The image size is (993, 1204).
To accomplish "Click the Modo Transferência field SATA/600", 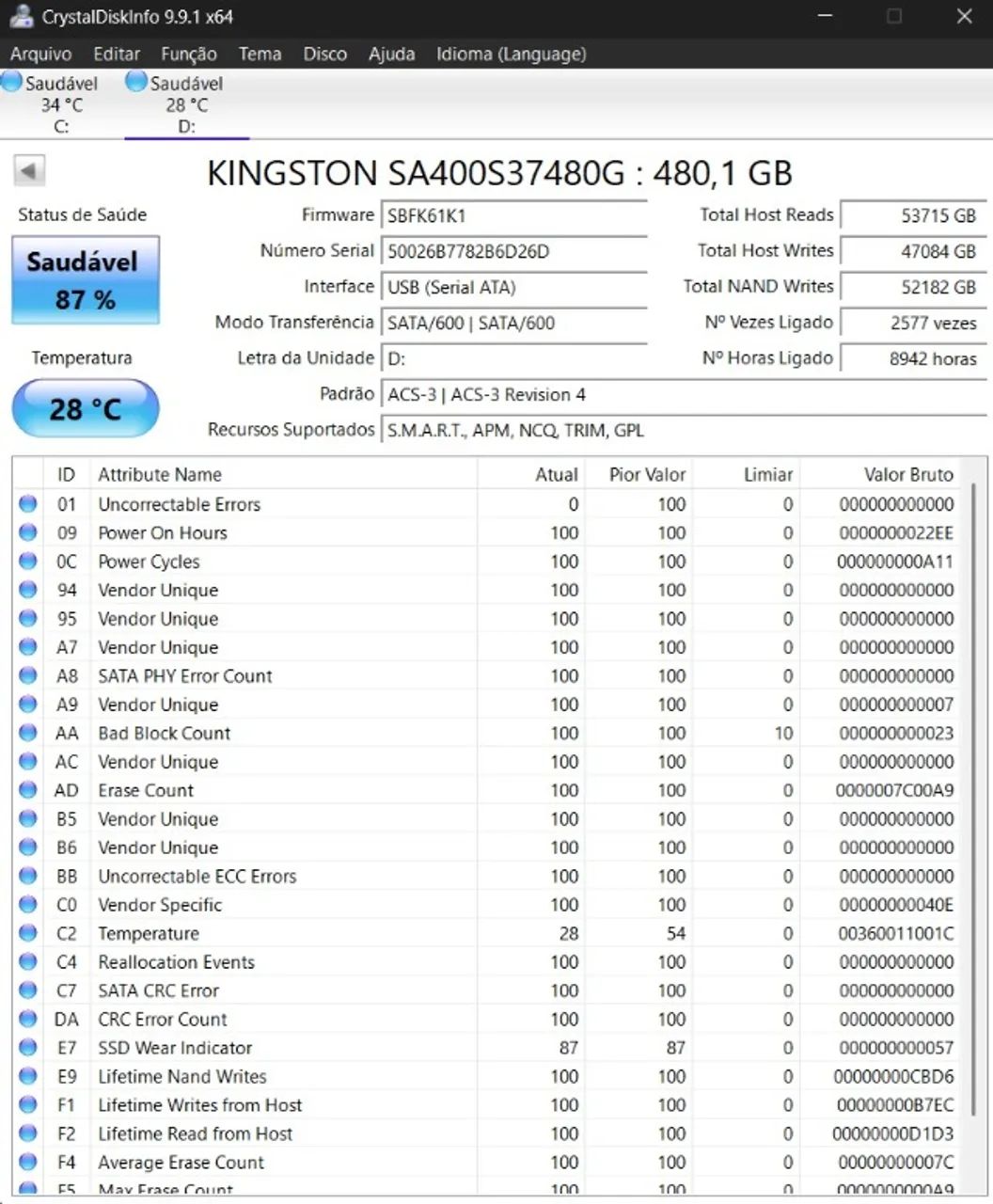I will 513,323.
